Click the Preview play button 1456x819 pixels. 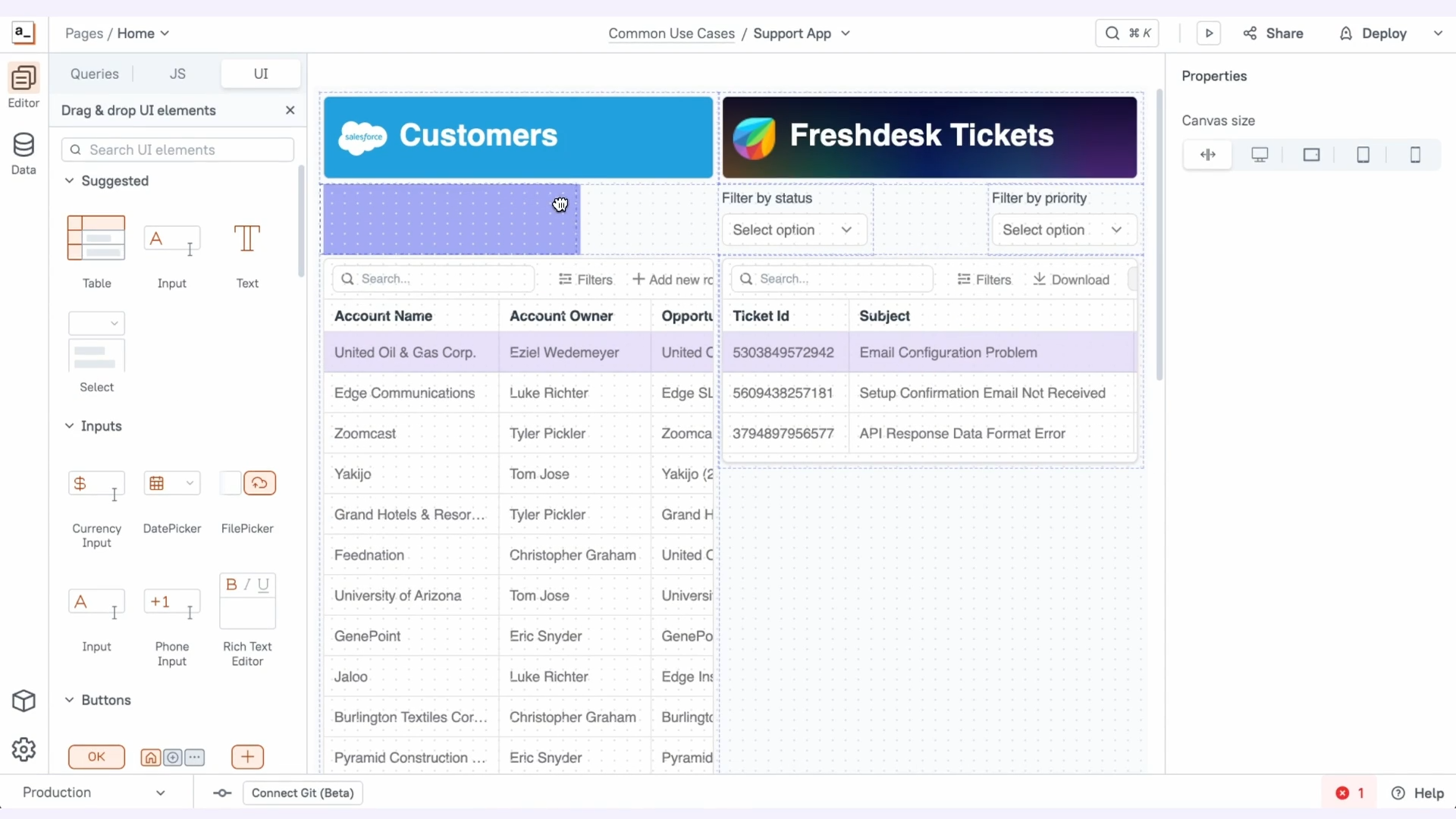click(x=1209, y=33)
